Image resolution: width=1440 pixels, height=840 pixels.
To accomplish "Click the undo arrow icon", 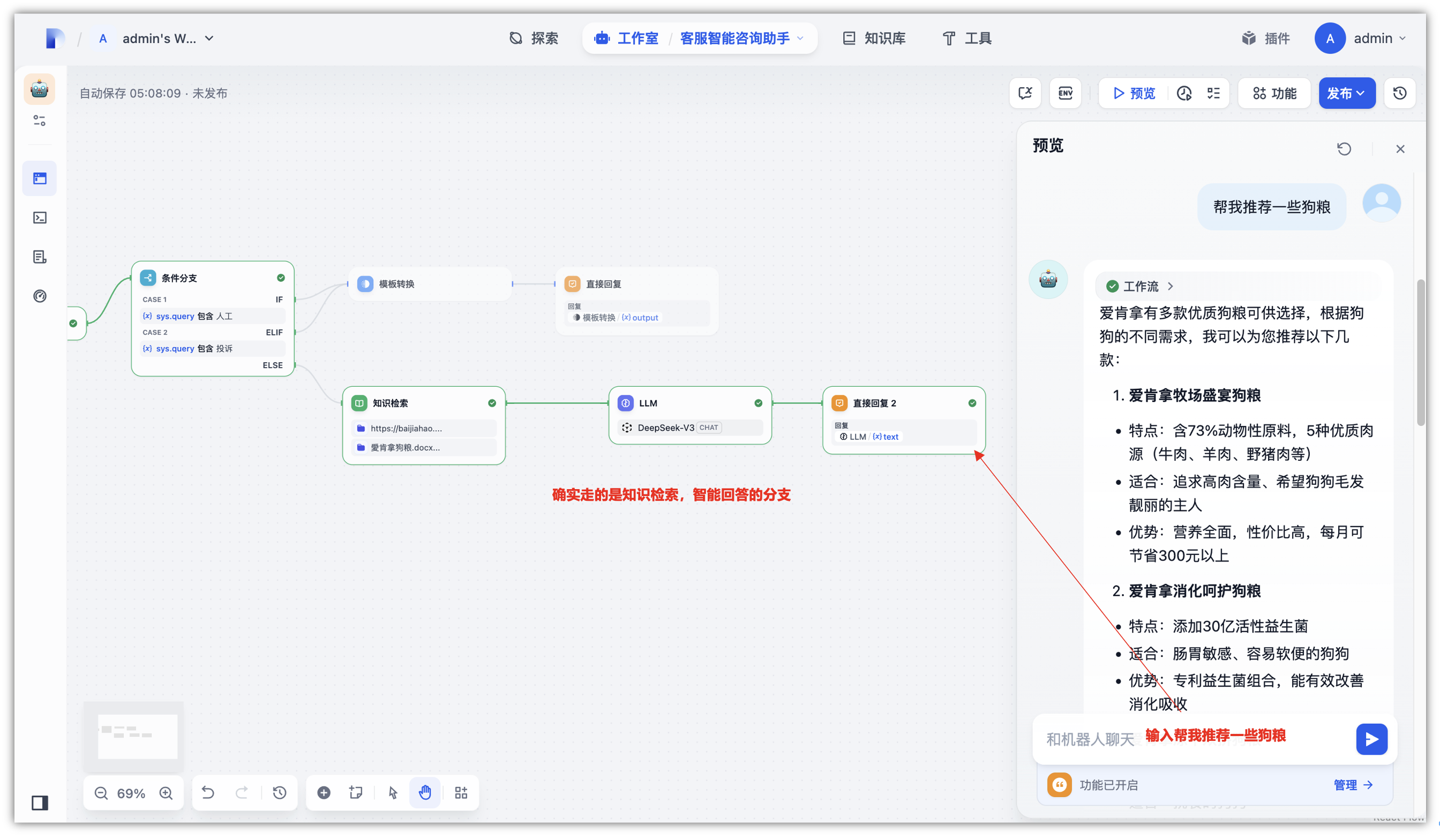I will [208, 792].
